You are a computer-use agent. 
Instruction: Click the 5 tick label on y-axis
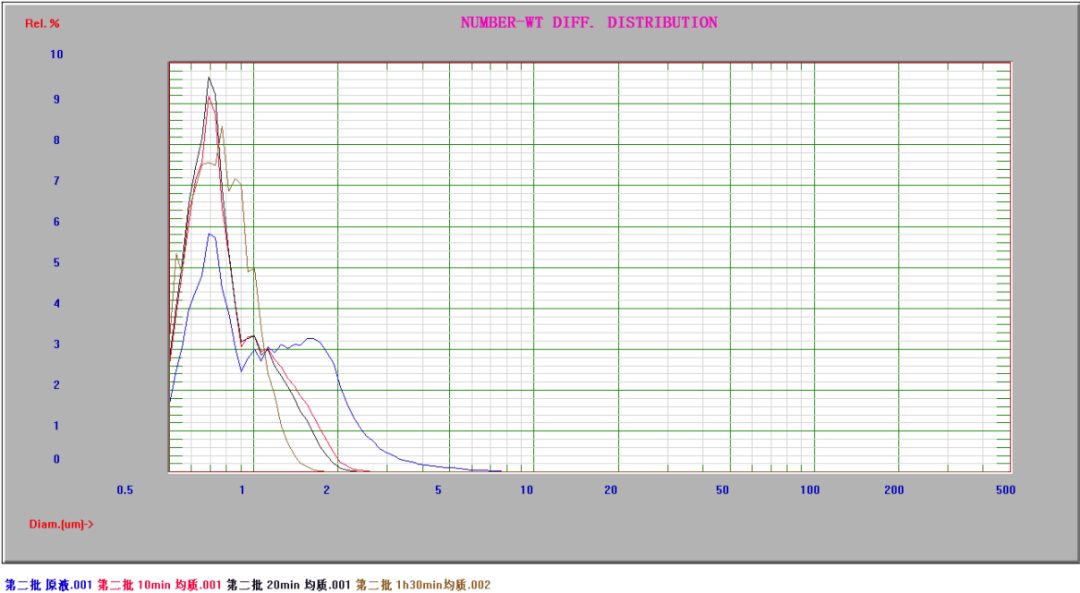[x=57, y=263]
